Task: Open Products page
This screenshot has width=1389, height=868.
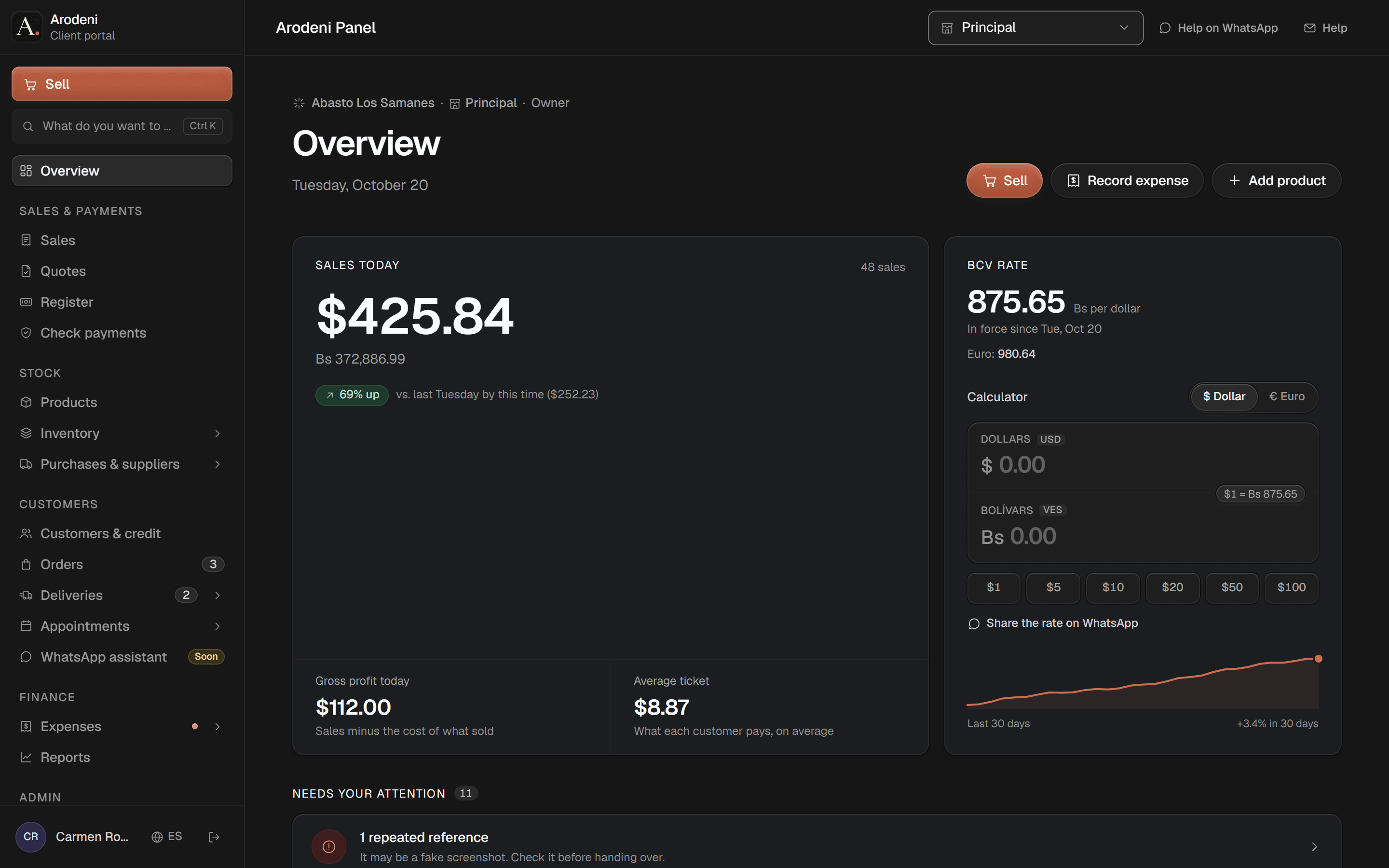Action: pos(122,403)
